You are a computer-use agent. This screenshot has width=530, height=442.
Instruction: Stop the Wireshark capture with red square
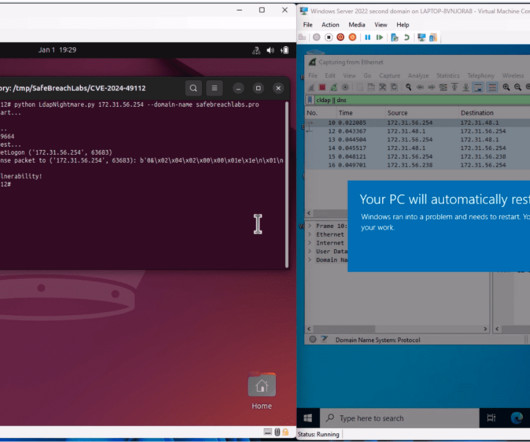tap(322, 87)
